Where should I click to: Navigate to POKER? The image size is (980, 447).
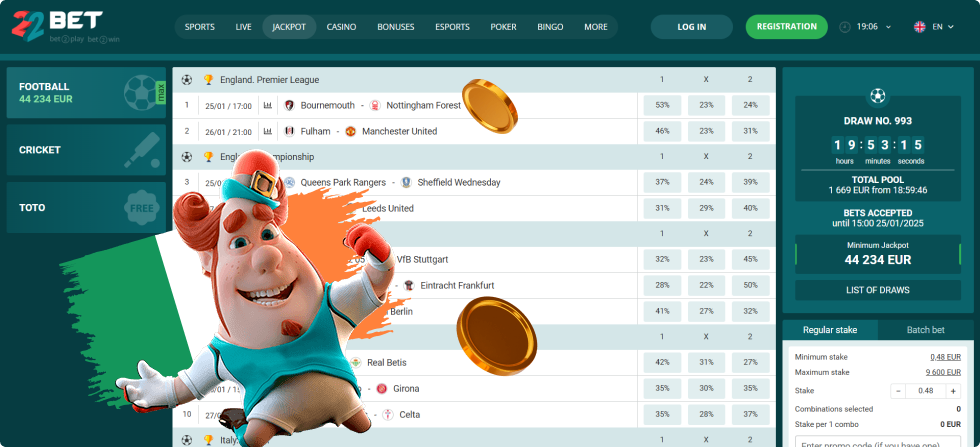point(503,27)
